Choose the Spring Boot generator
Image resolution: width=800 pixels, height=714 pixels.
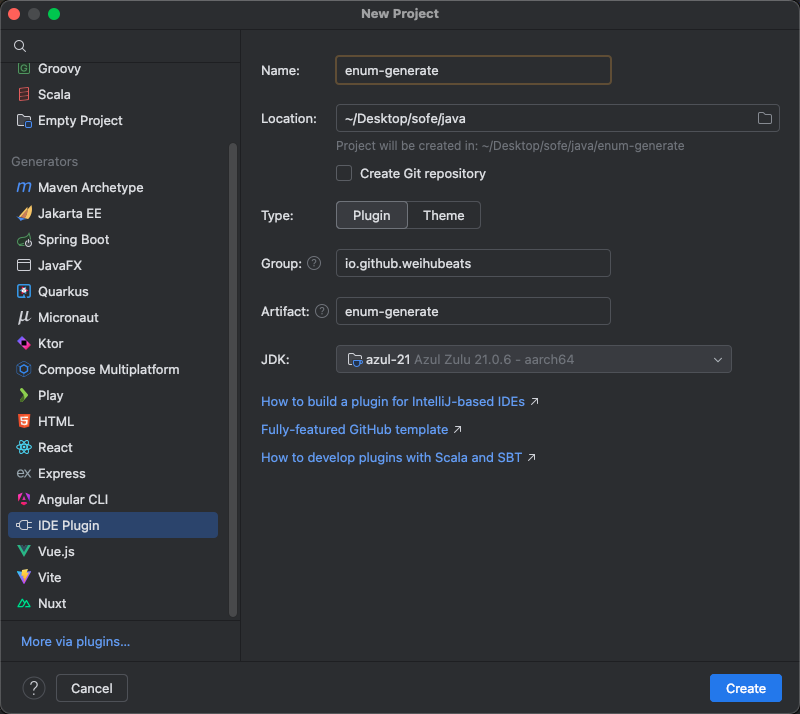click(113, 239)
